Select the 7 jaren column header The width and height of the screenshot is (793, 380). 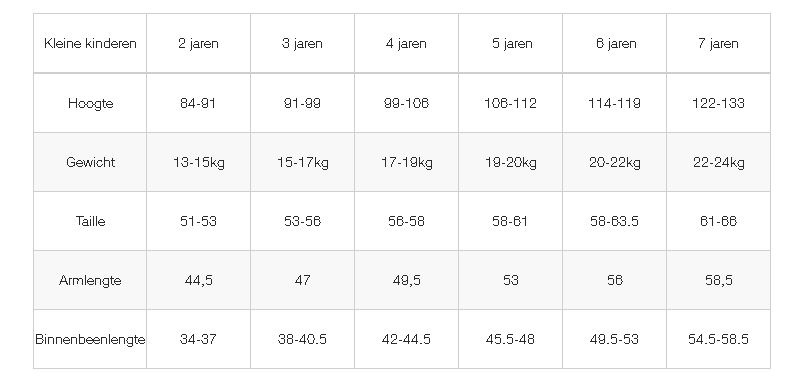[718, 44]
